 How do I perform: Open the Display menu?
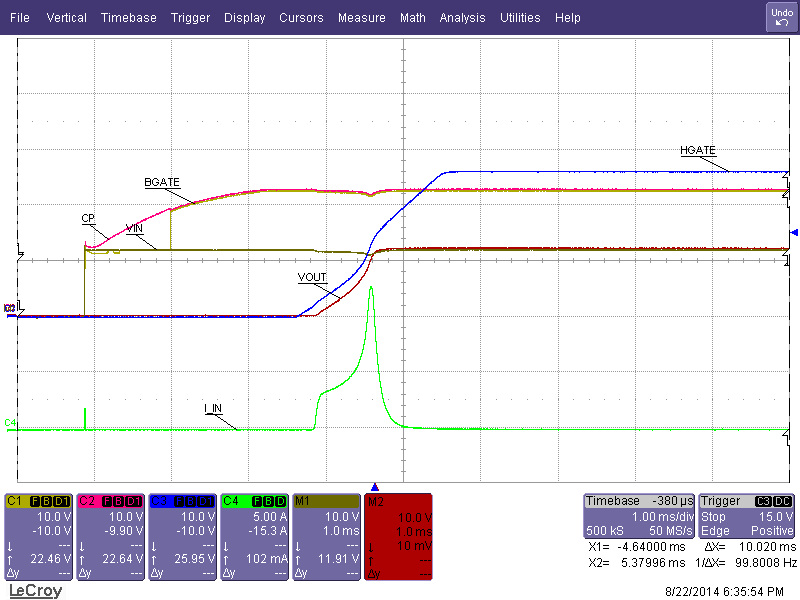pos(244,17)
